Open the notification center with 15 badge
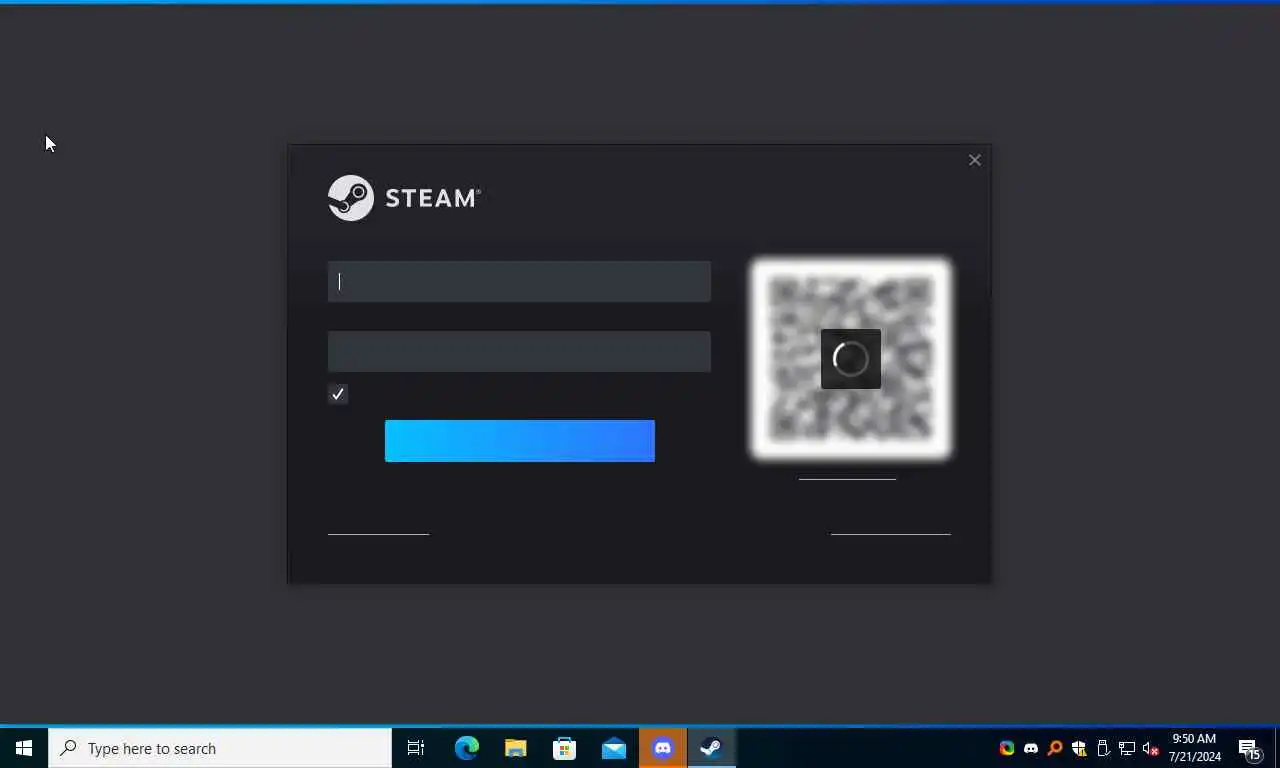 click(1250, 748)
